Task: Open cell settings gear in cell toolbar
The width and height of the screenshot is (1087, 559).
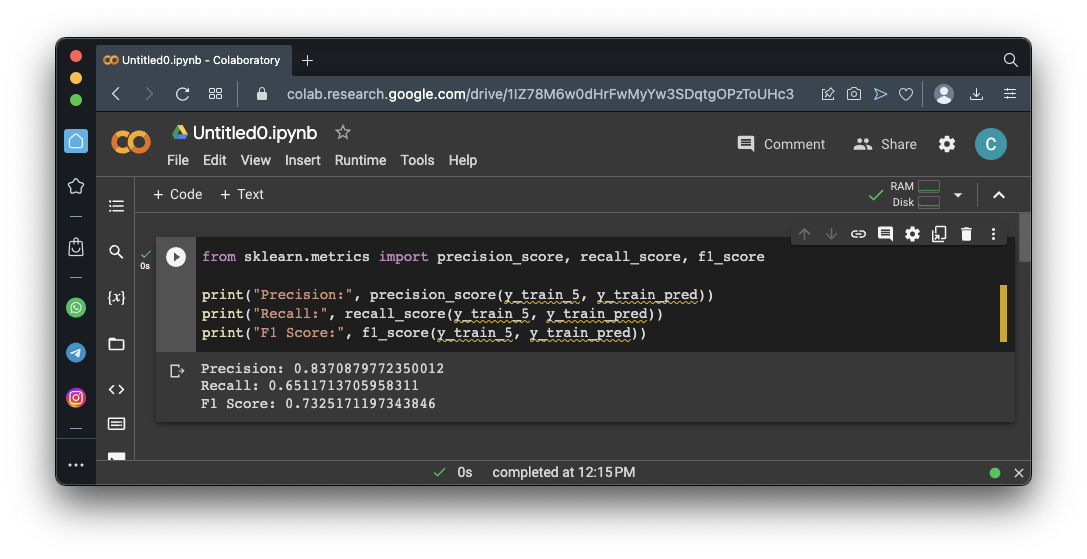Action: coord(912,234)
